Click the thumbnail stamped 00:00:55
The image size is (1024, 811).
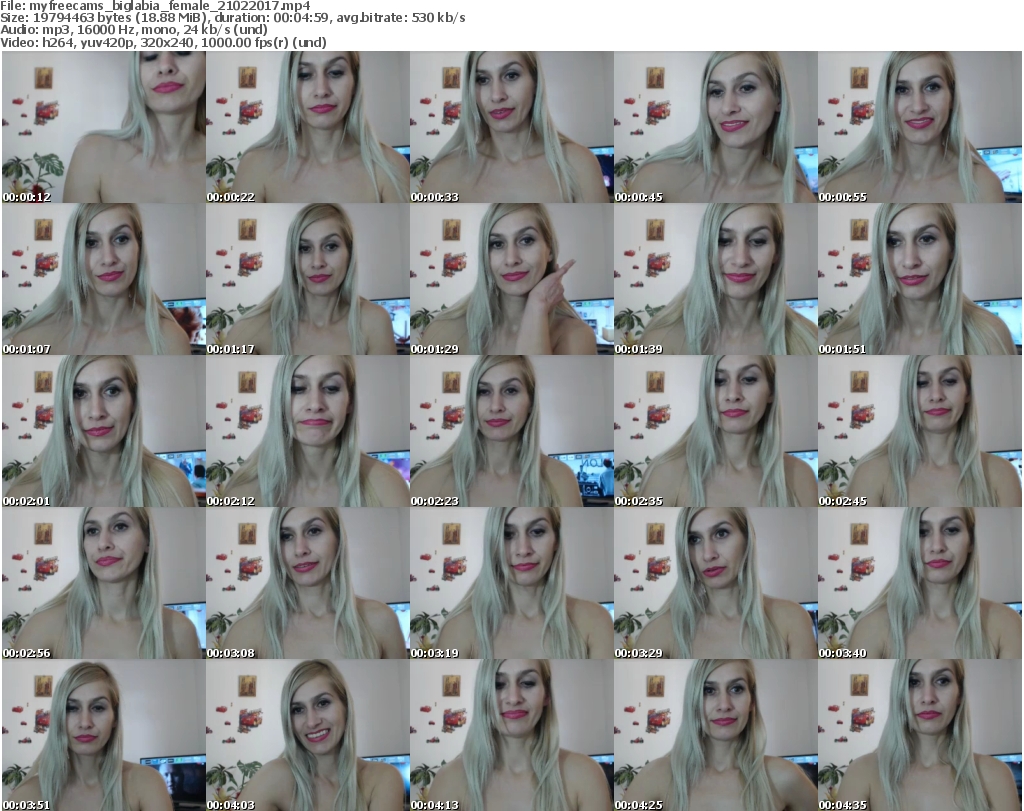point(920,127)
